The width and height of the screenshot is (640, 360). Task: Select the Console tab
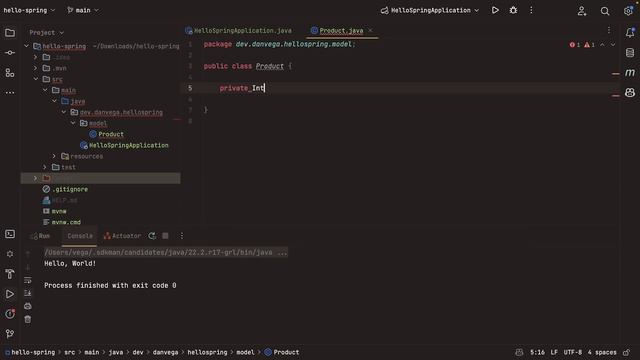(80, 236)
